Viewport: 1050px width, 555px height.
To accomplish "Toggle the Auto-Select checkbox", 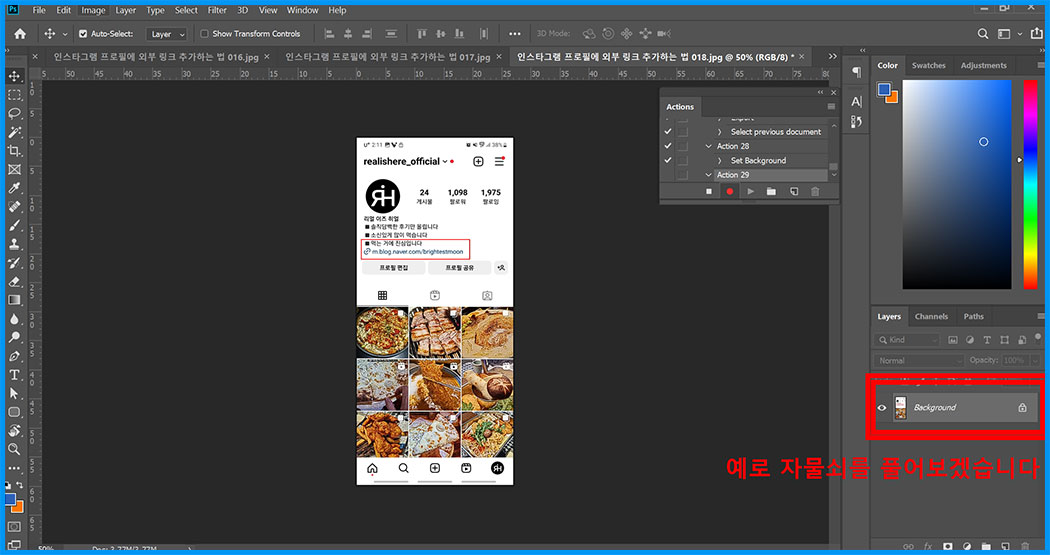I will [x=83, y=33].
